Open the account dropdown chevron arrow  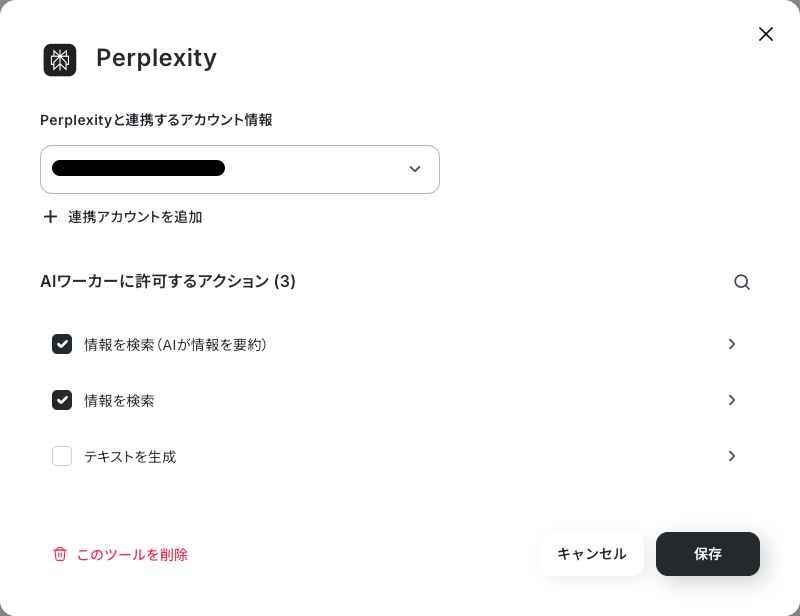[x=415, y=169]
